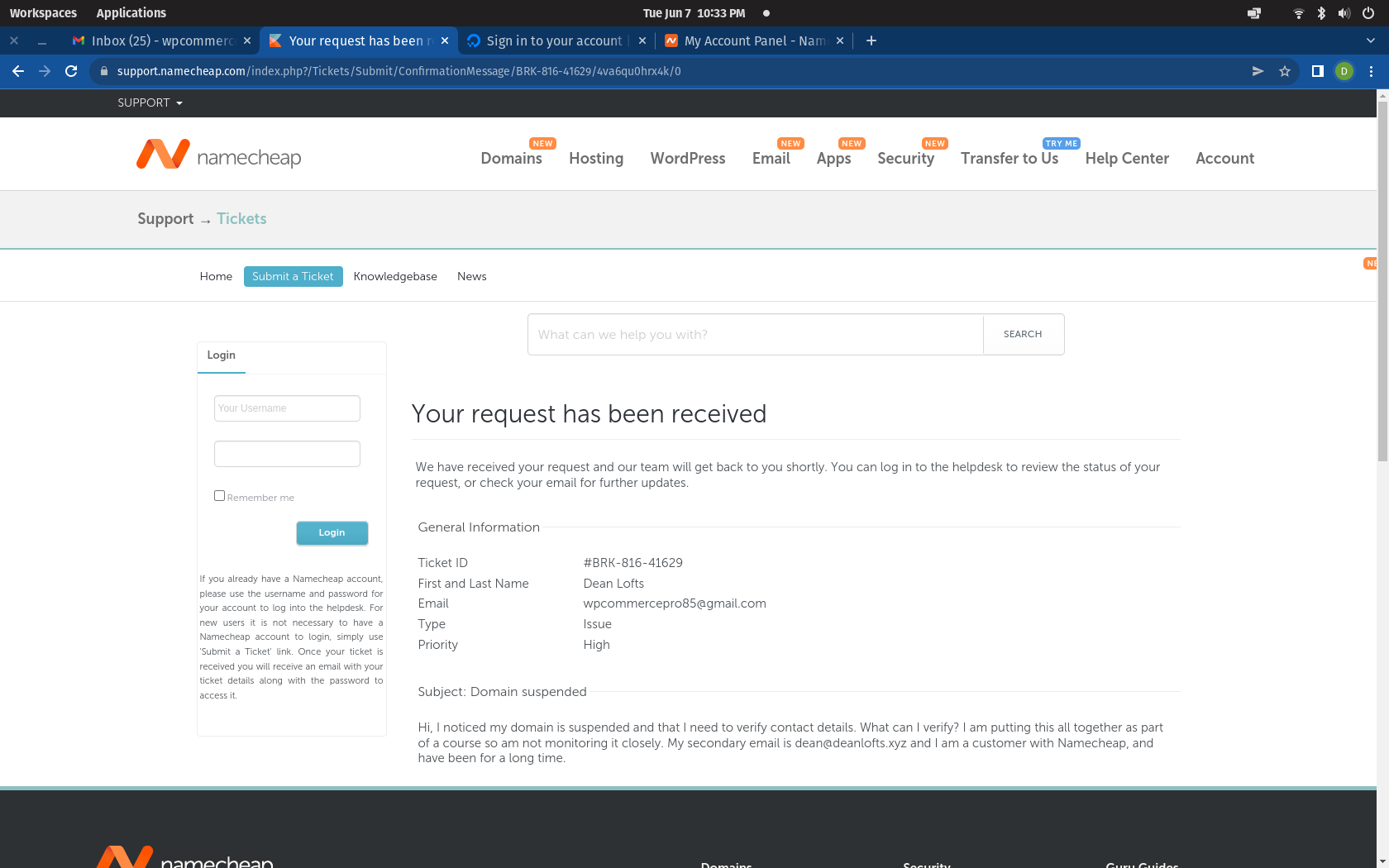Open the Chrome three-dot menu

[1371, 71]
